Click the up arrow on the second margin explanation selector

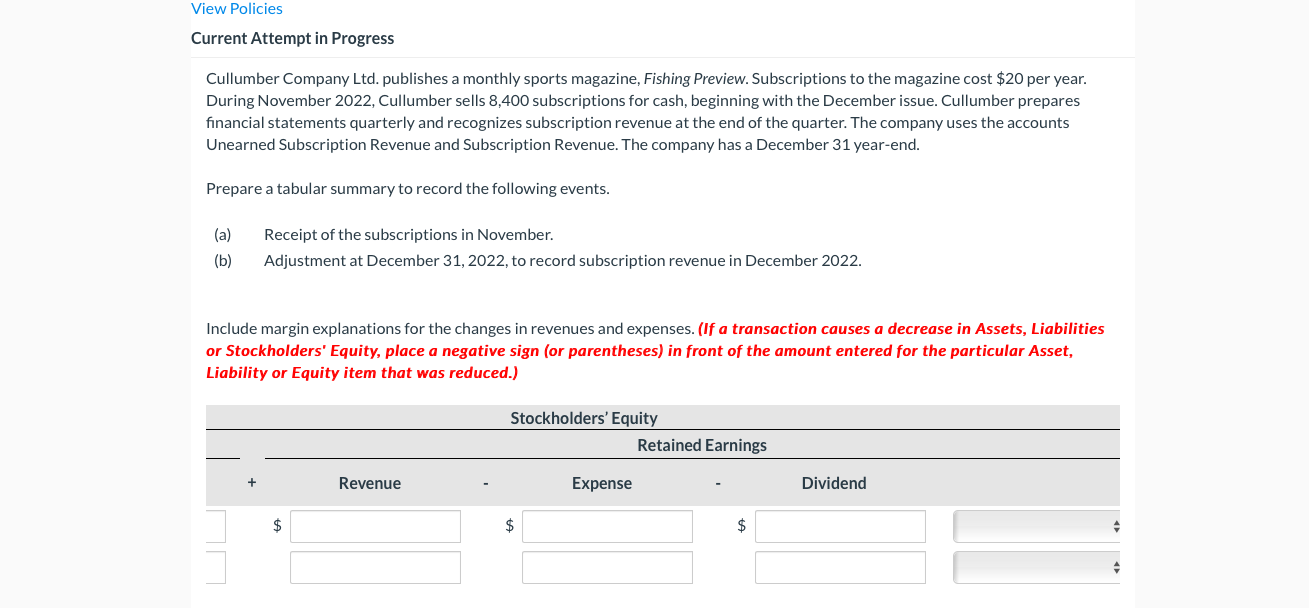click(x=1117, y=563)
